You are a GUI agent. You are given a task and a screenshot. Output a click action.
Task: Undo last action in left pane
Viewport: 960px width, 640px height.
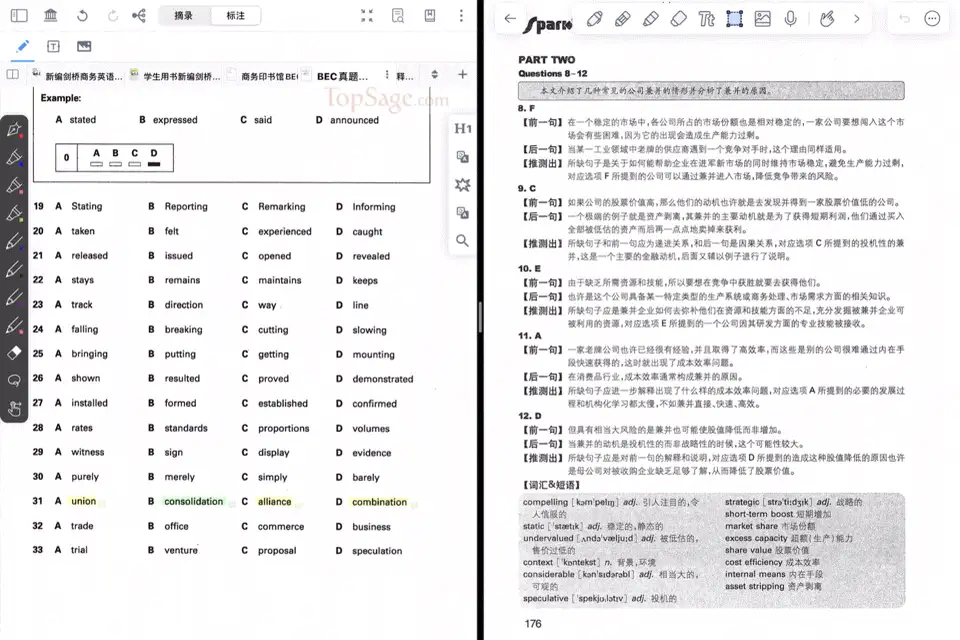click(82, 16)
